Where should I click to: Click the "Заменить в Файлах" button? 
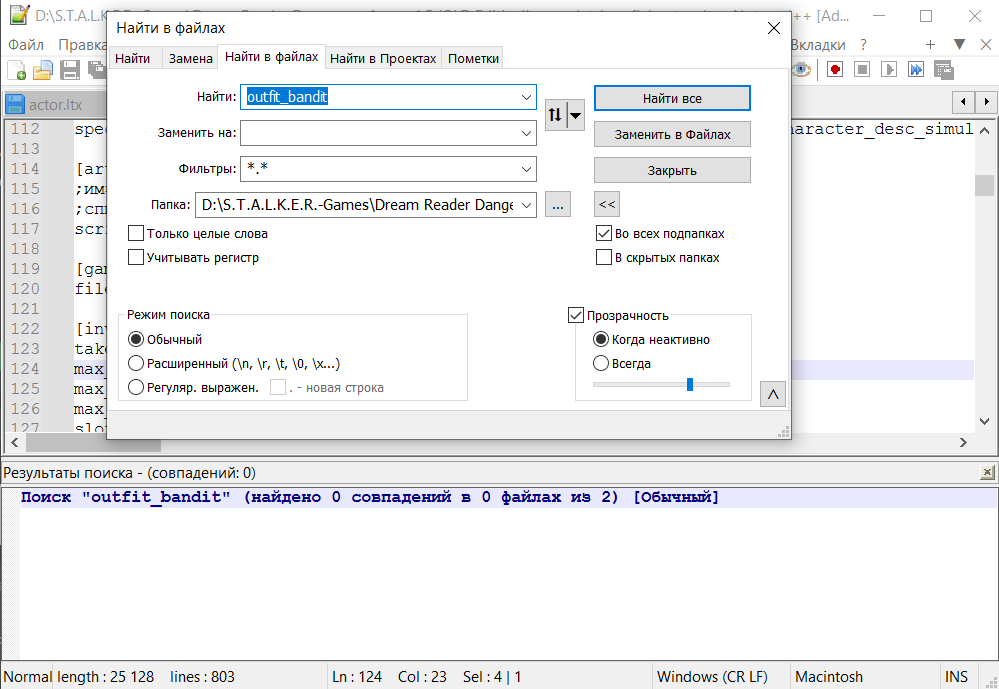(672, 134)
